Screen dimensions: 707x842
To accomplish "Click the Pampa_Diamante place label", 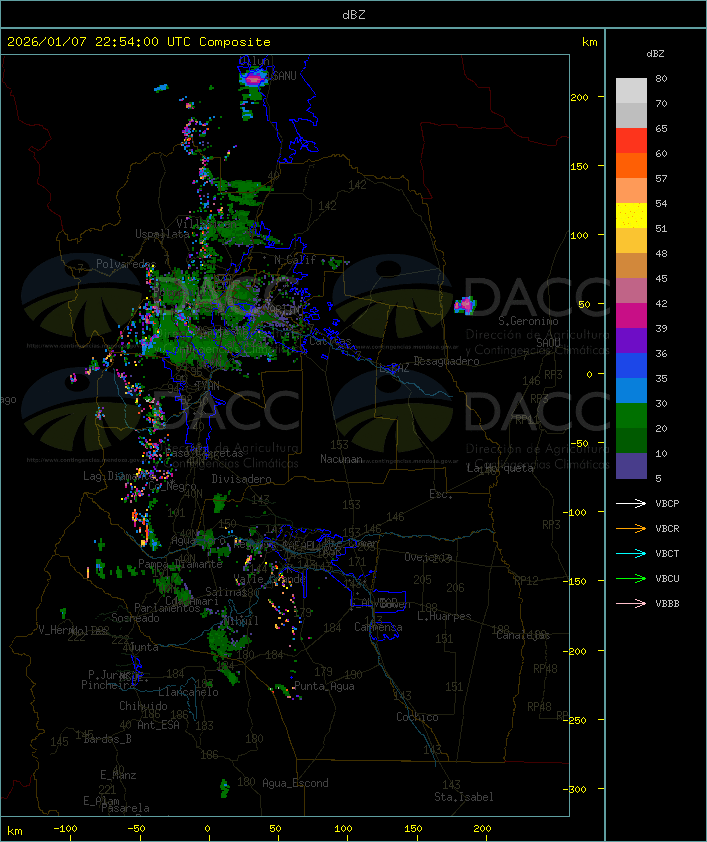I will point(180,564).
